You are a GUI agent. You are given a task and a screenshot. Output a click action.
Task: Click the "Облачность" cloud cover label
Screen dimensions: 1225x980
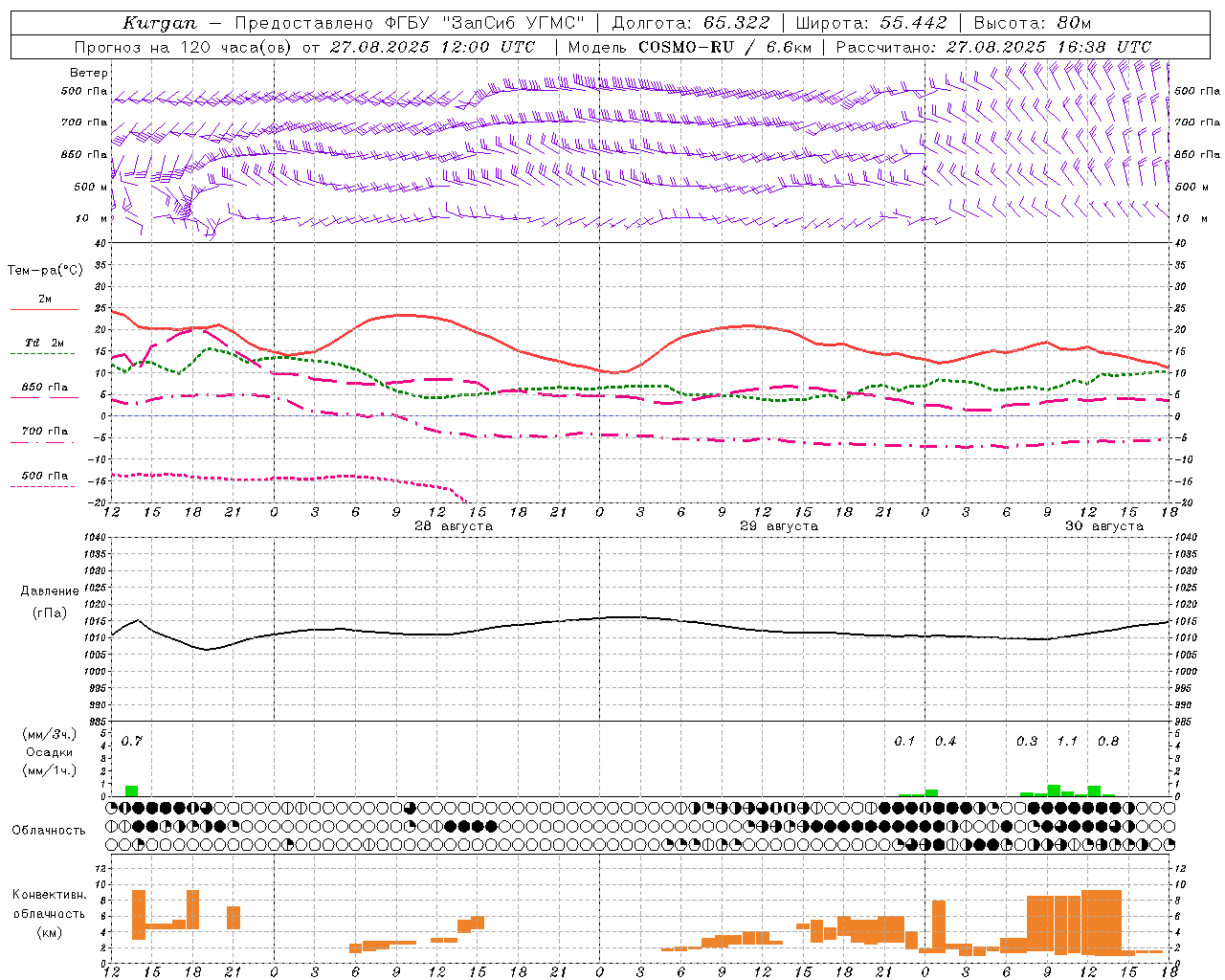click(49, 830)
